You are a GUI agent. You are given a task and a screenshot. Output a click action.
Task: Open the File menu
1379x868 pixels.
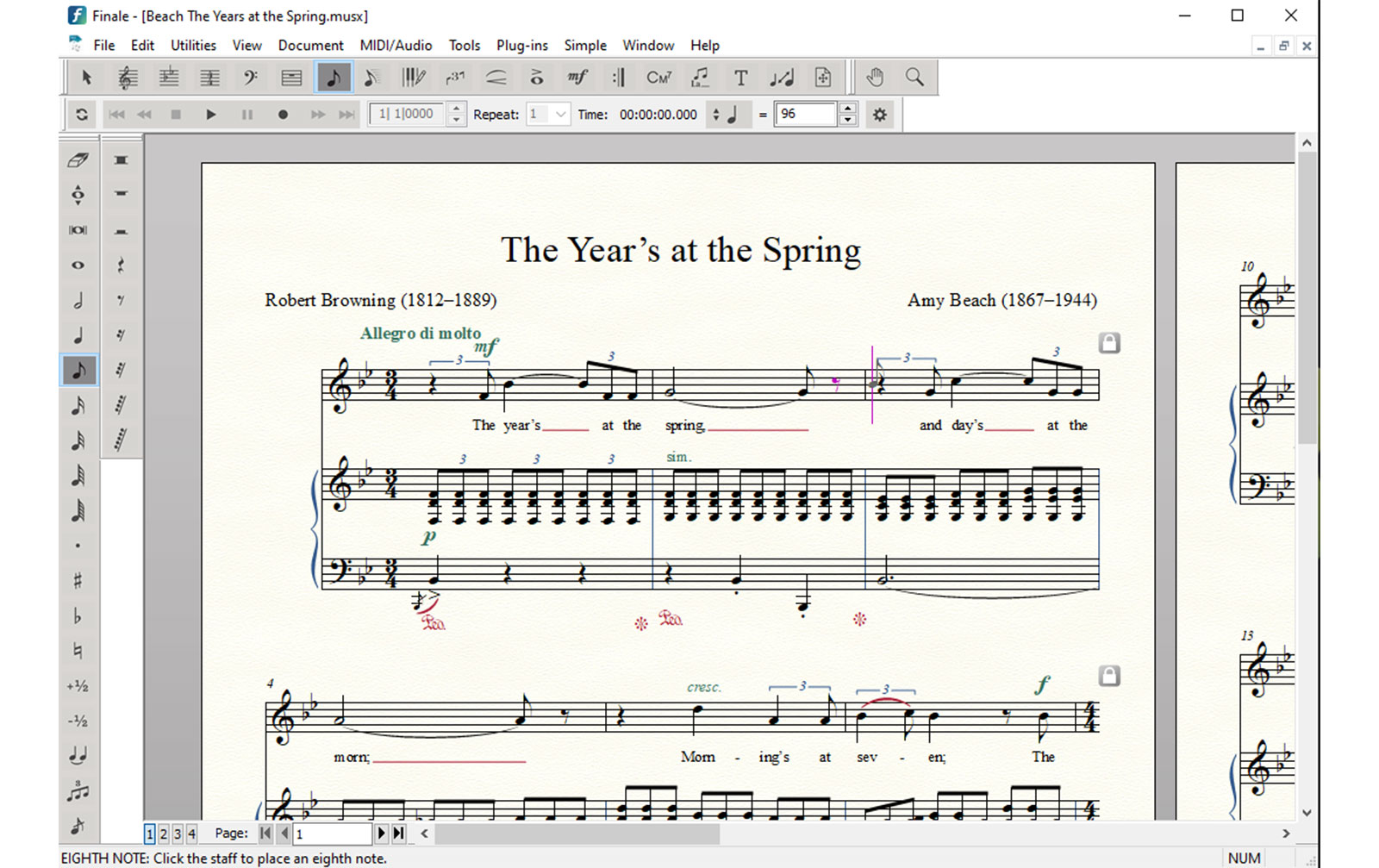[104, 46]
